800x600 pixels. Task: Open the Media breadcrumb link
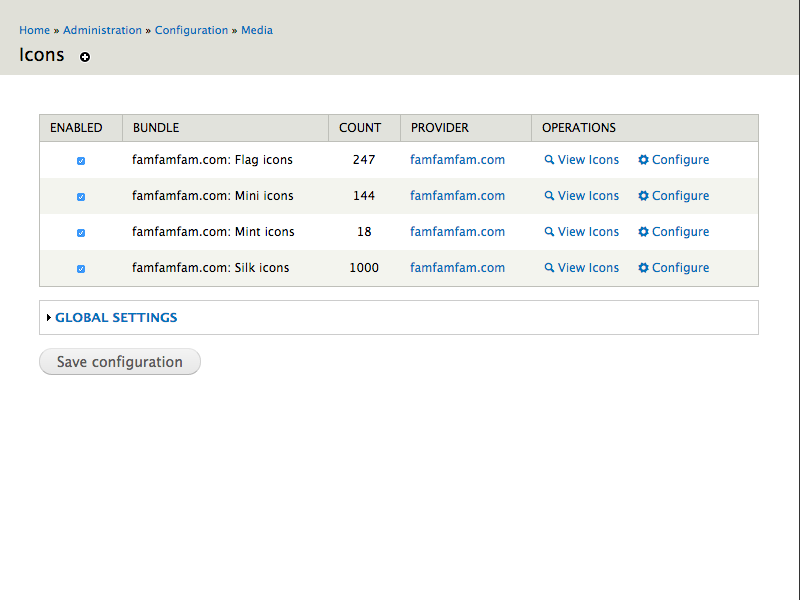point(257,30)
